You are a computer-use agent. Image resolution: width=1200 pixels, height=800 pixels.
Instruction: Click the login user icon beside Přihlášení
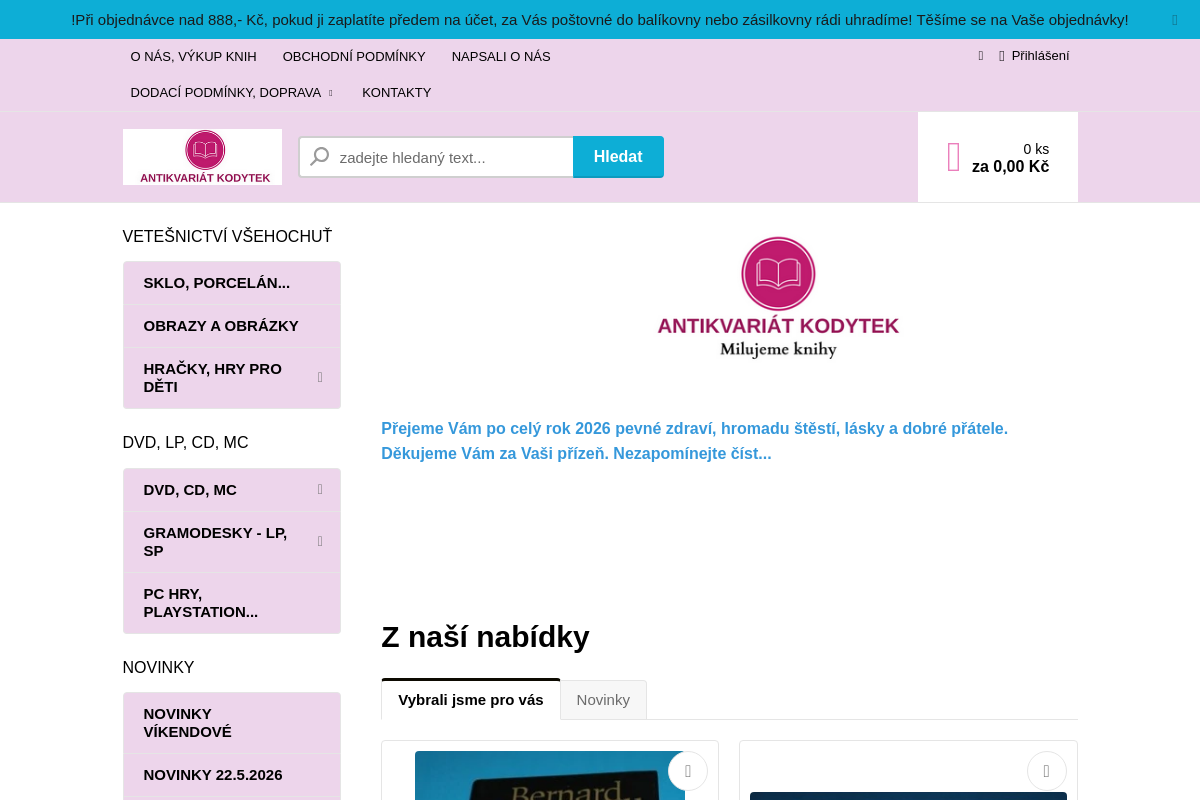(1001, 56)
